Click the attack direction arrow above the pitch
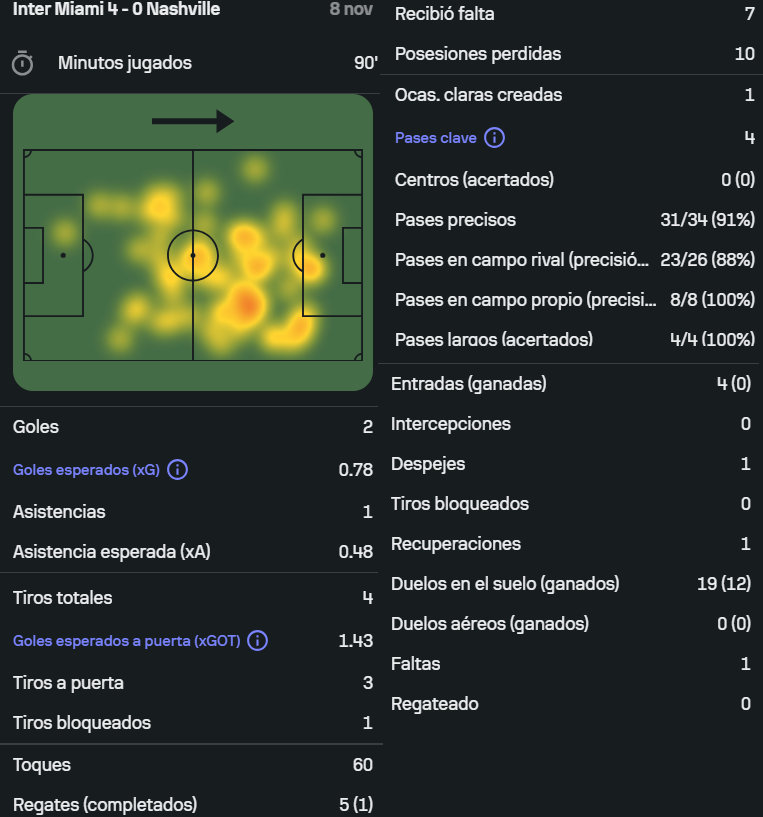Viewport: 763px width, 817px height. [192, 121]
